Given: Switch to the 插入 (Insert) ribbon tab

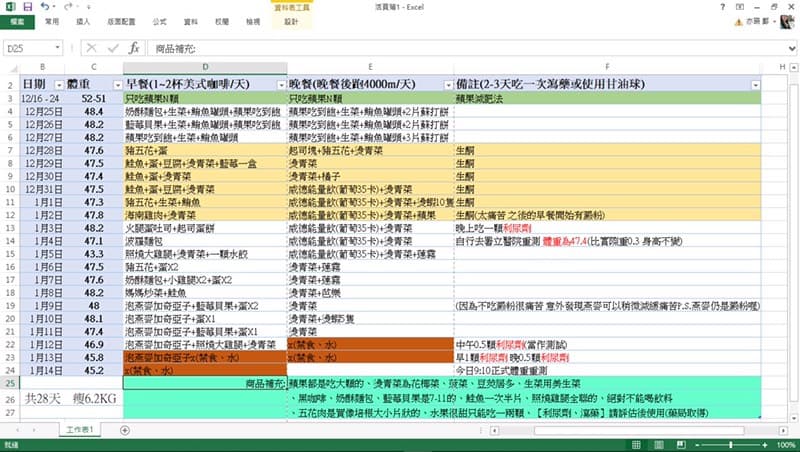Looking at the screenshot, I should coord(83,21).
